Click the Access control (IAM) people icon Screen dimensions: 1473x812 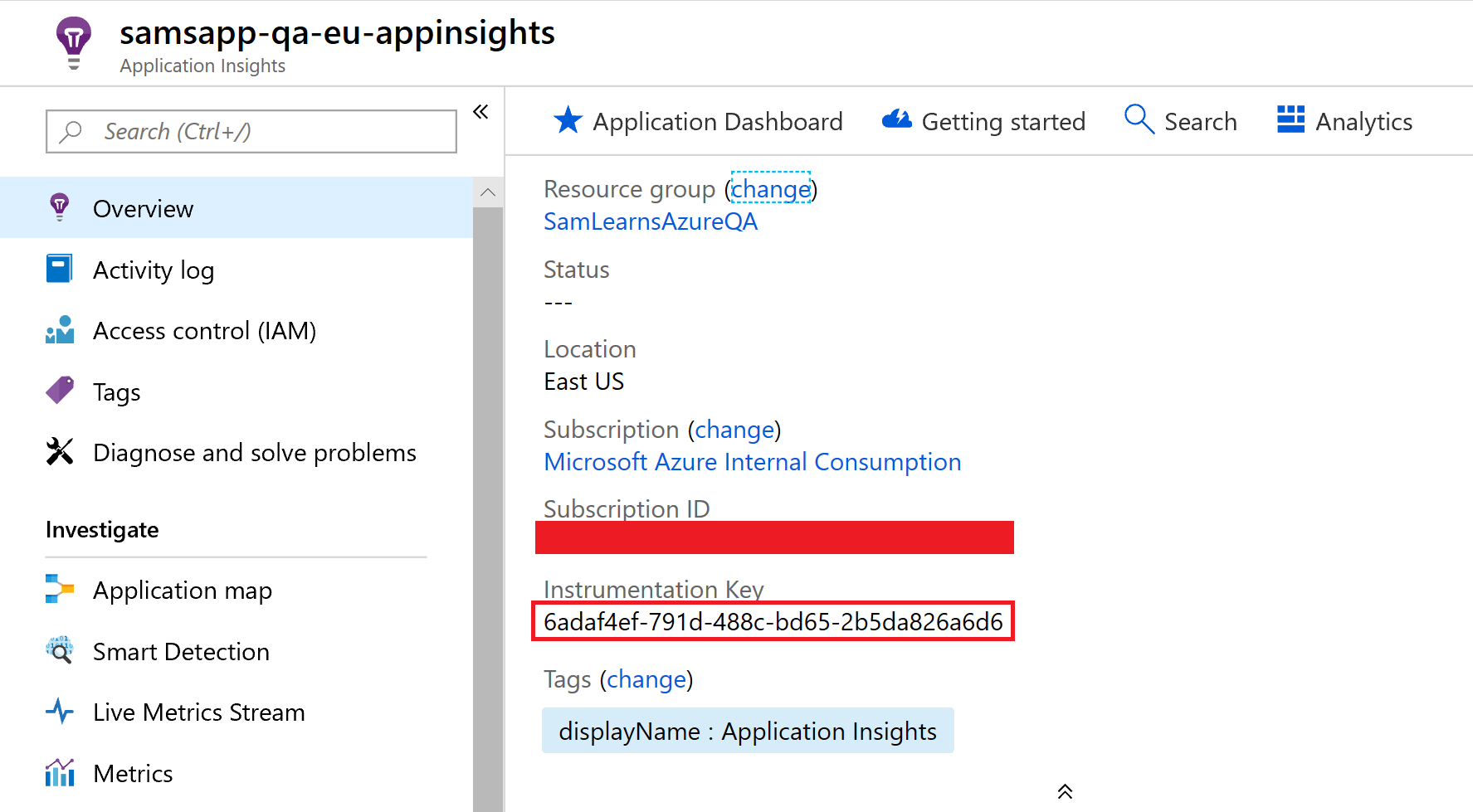(x=59, y=330)
